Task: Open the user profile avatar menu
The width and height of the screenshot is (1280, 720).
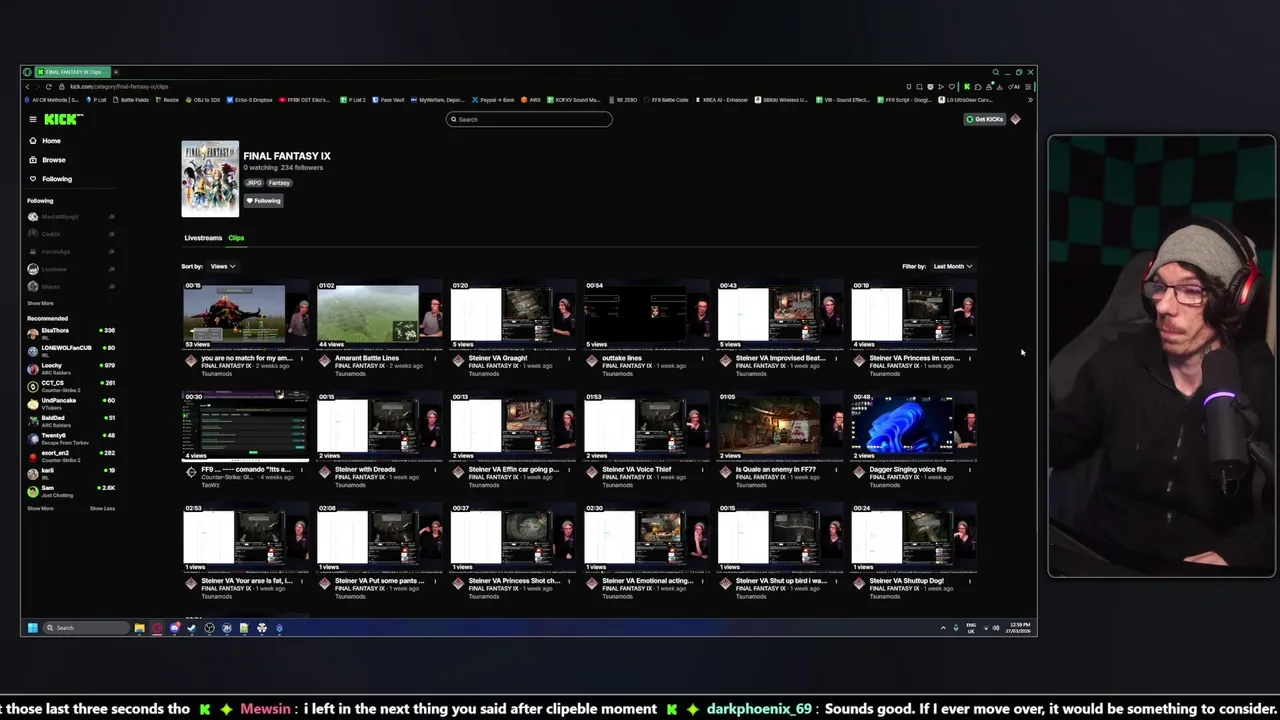Action: pyautogui.click(x=1015, y=119)
